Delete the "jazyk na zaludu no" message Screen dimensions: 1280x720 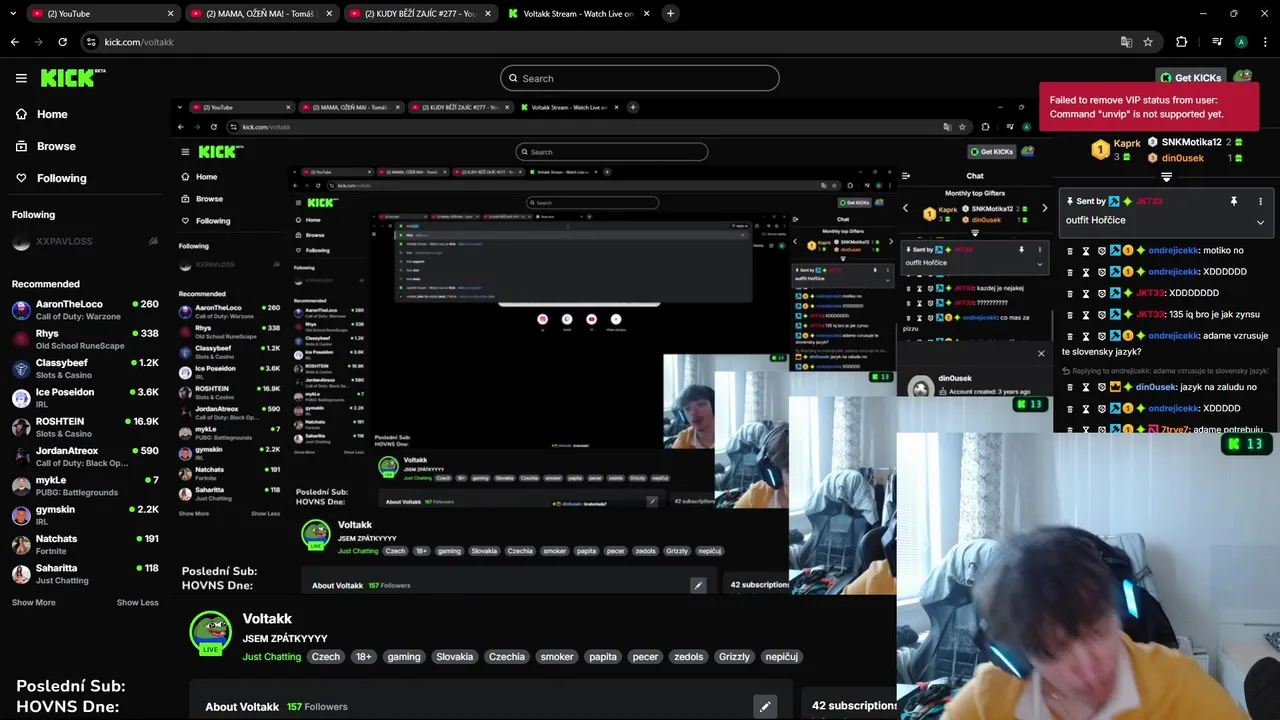click(x=1070, y=387)
